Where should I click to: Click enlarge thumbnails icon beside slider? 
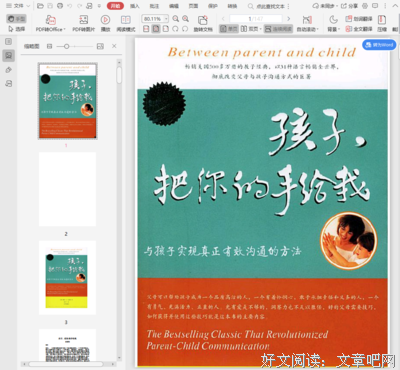coord(100,46)
